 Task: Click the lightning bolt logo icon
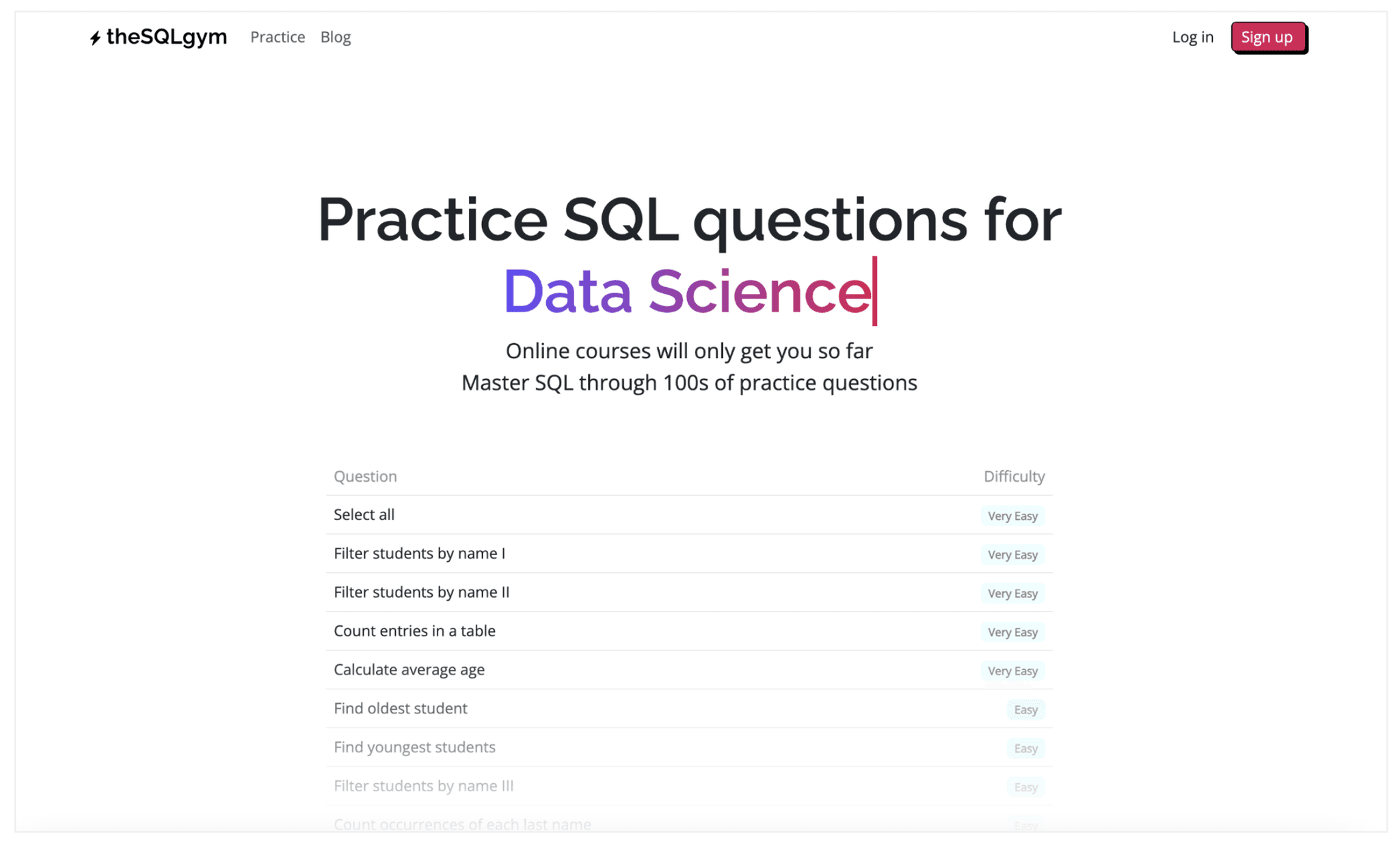(x=96, y=38)
